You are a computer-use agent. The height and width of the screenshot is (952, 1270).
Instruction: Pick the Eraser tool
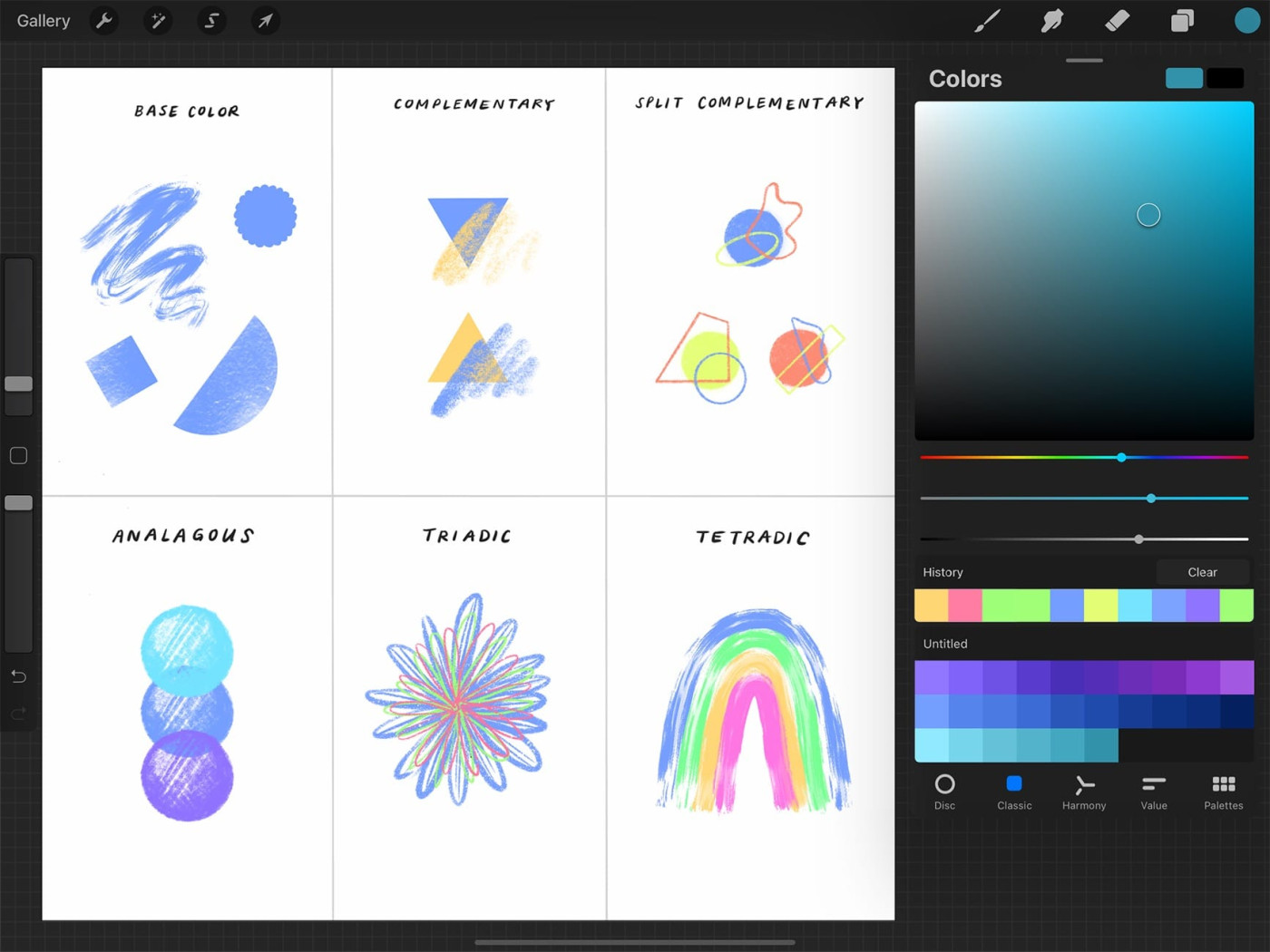coord(1118,20)
